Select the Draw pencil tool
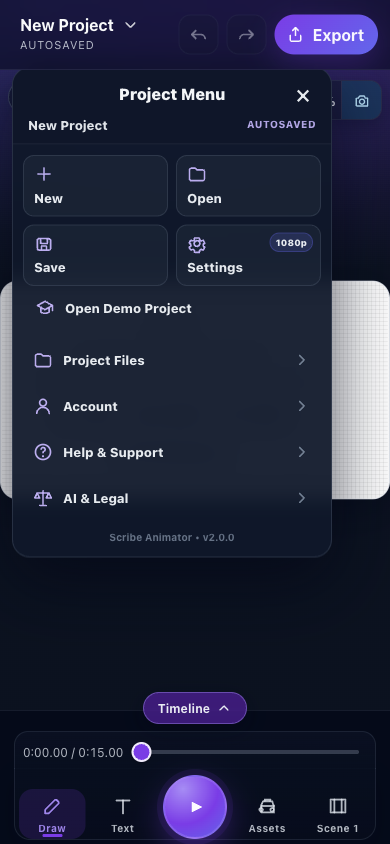 (x=52, y=813)
